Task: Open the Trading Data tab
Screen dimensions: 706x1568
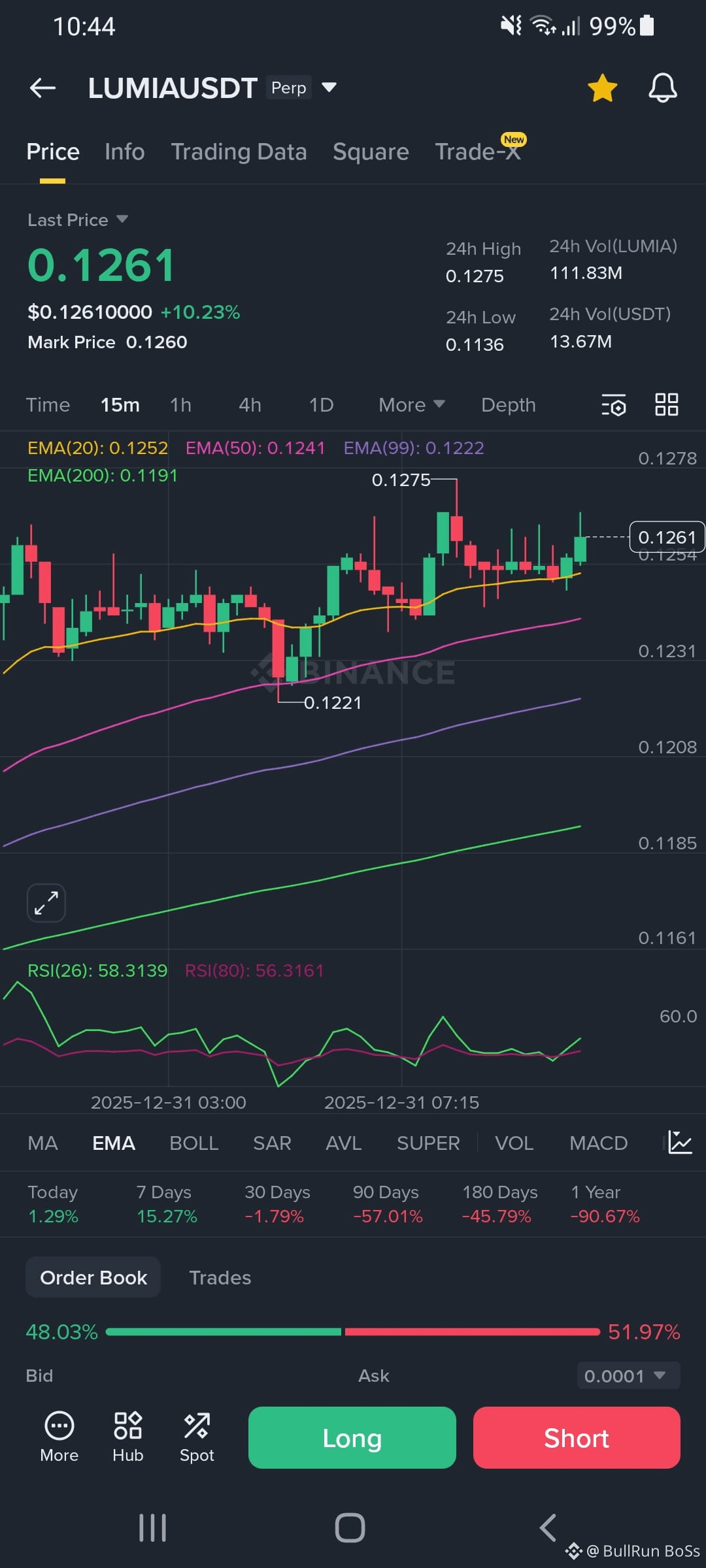Action: (239, 152)
